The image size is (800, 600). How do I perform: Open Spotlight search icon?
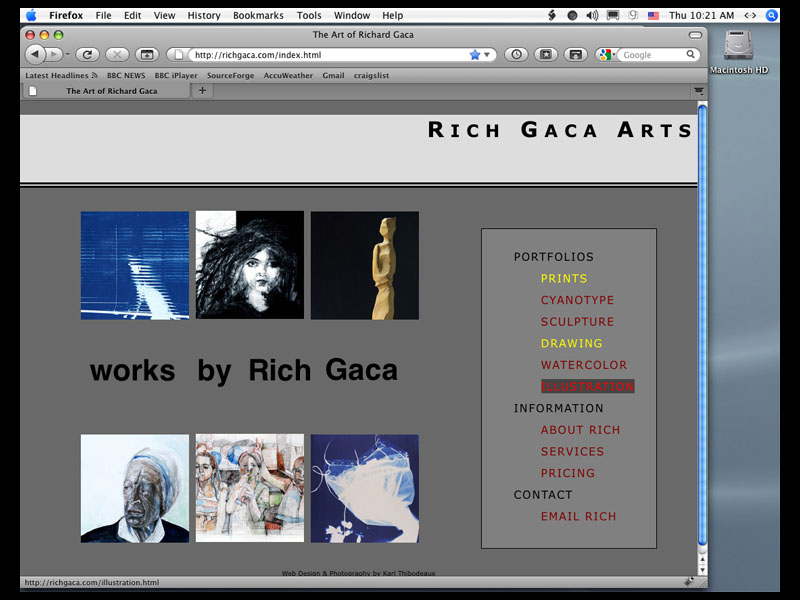(x=771, y=15)
